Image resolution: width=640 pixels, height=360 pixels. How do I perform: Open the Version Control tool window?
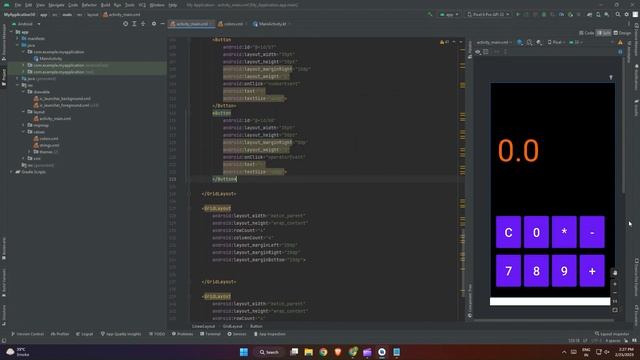(x=27, y=334)
